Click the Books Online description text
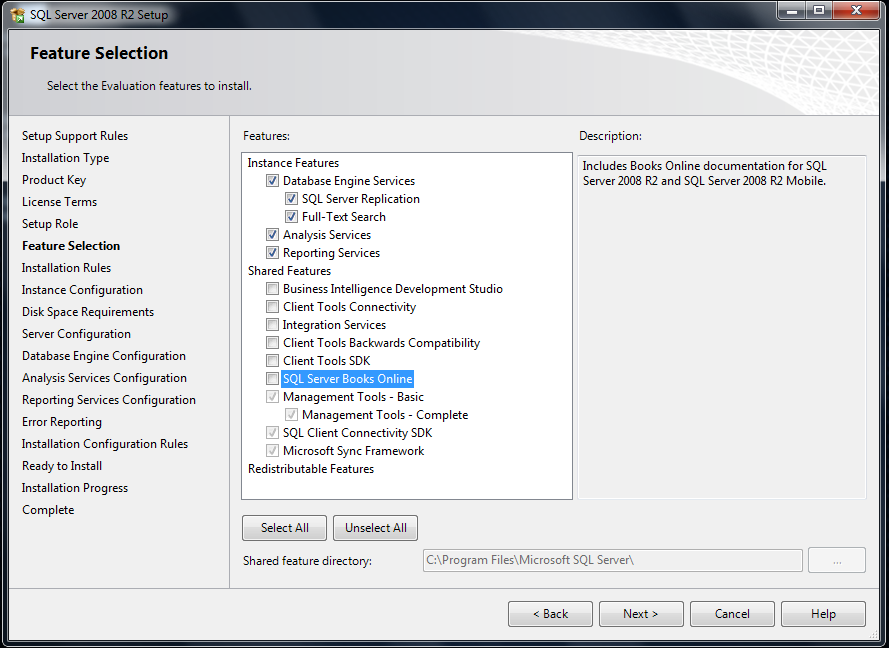Image resolution: width=889 pixels, height=648 pixels. point(704,173)
